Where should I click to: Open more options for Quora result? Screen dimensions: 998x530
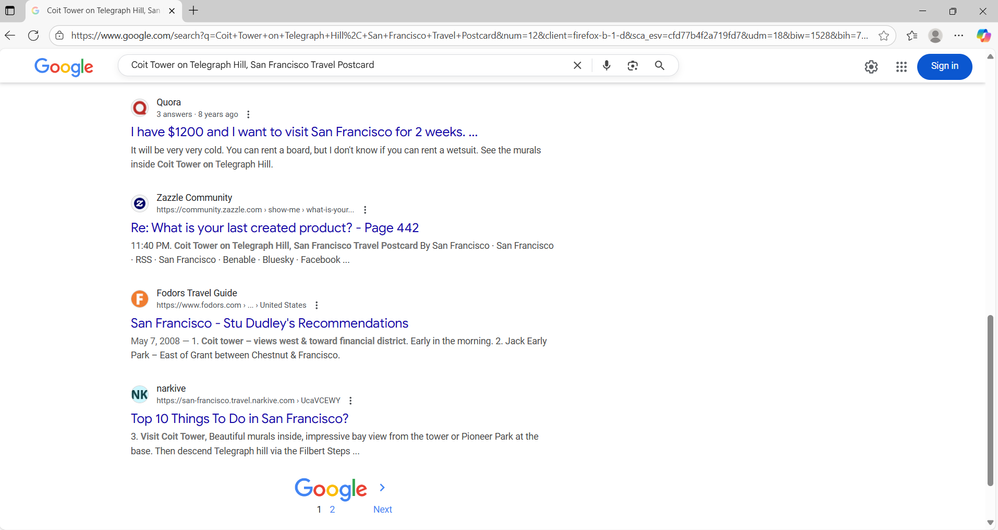coord(248,115)
